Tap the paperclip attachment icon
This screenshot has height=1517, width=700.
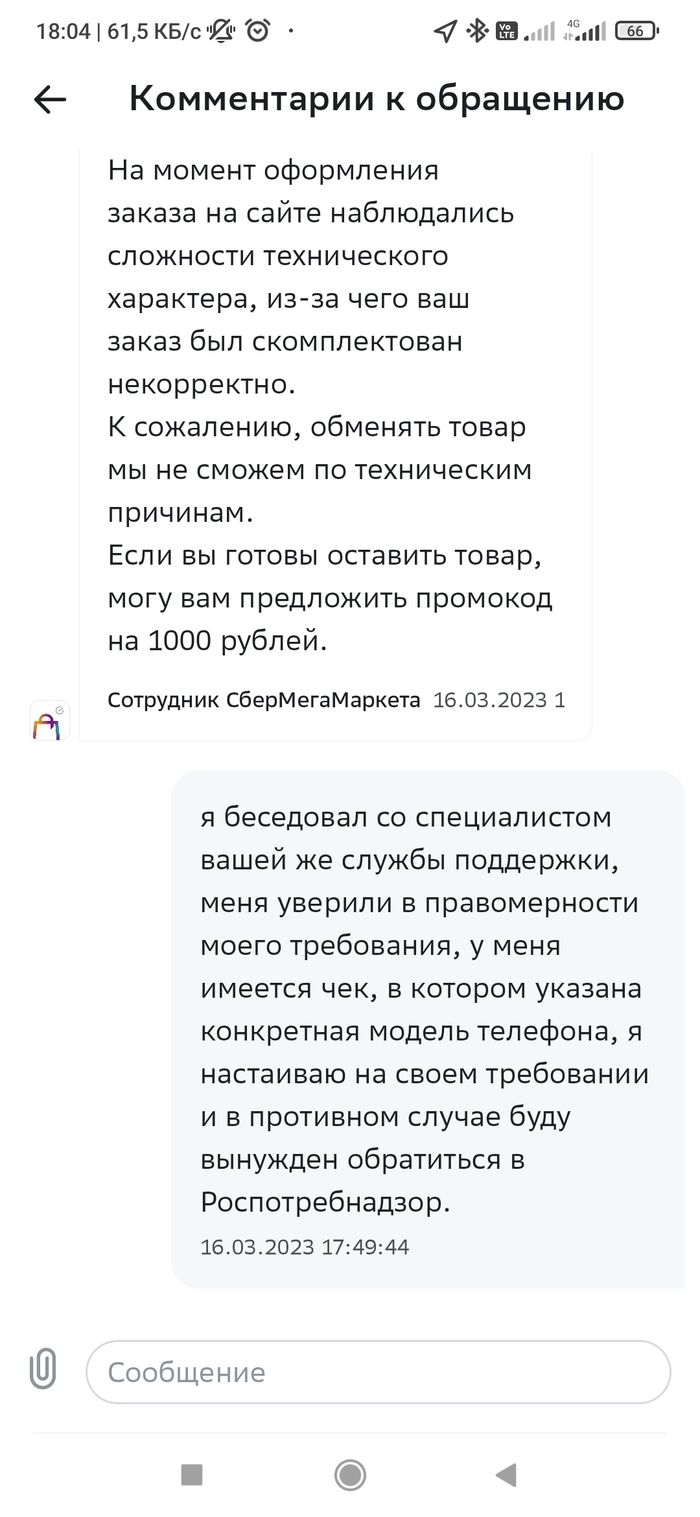(x=43, y=1370)
